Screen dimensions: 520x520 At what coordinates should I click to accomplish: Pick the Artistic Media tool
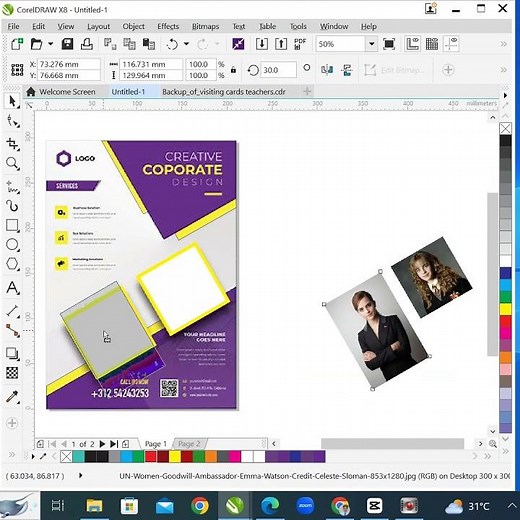(x=12, y=206)
